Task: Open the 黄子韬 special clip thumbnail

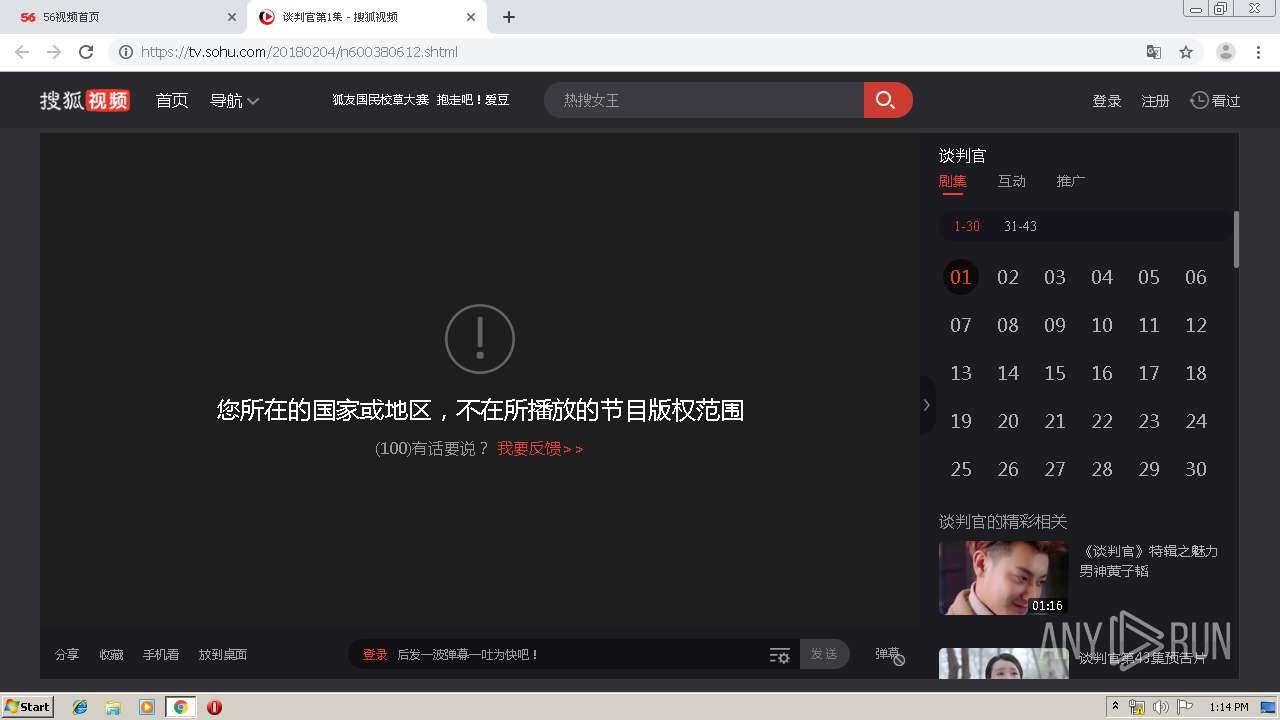Action: pyautogui.click(x=1003, y=578)
